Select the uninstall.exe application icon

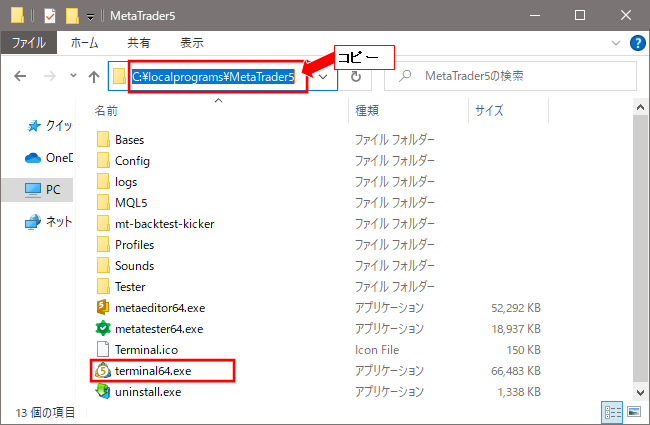(x=103, y=391)
